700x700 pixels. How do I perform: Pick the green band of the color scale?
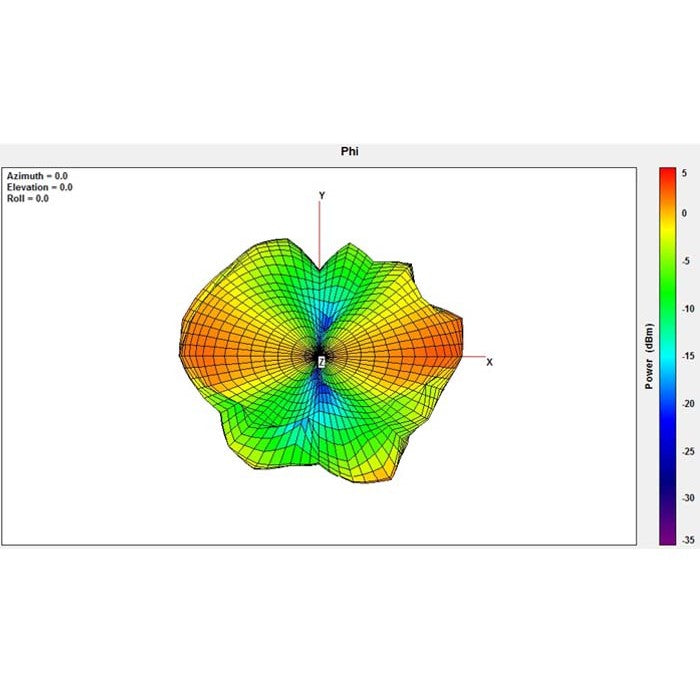[x=665, y=300]
